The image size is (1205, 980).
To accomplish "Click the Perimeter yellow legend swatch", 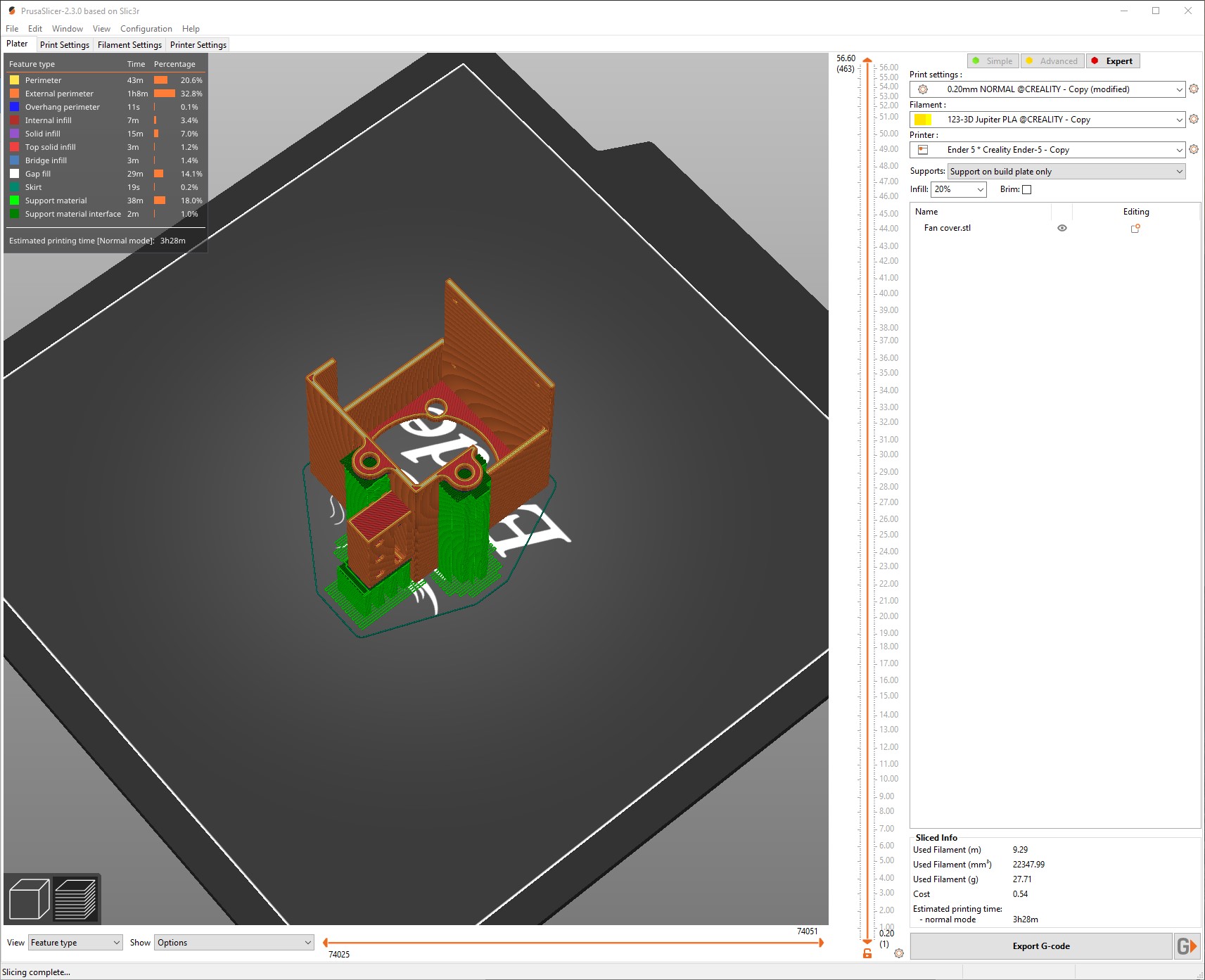I will tap(14, 80).
